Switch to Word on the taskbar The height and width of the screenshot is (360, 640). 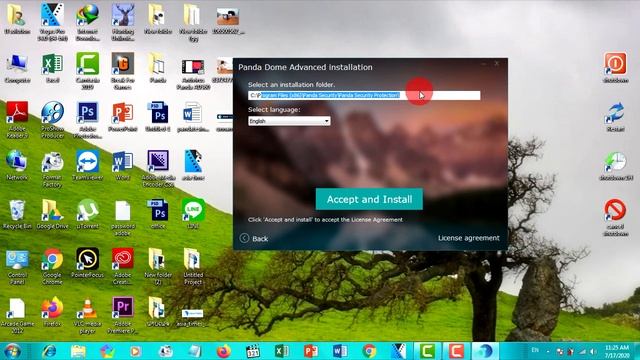340,351
